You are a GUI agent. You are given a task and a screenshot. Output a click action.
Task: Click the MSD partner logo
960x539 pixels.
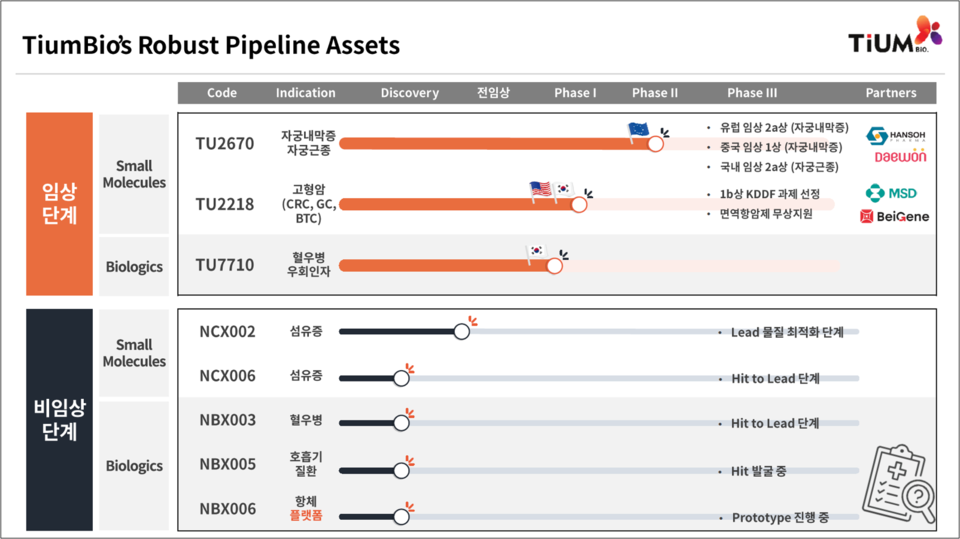click(x=891, y=192)
